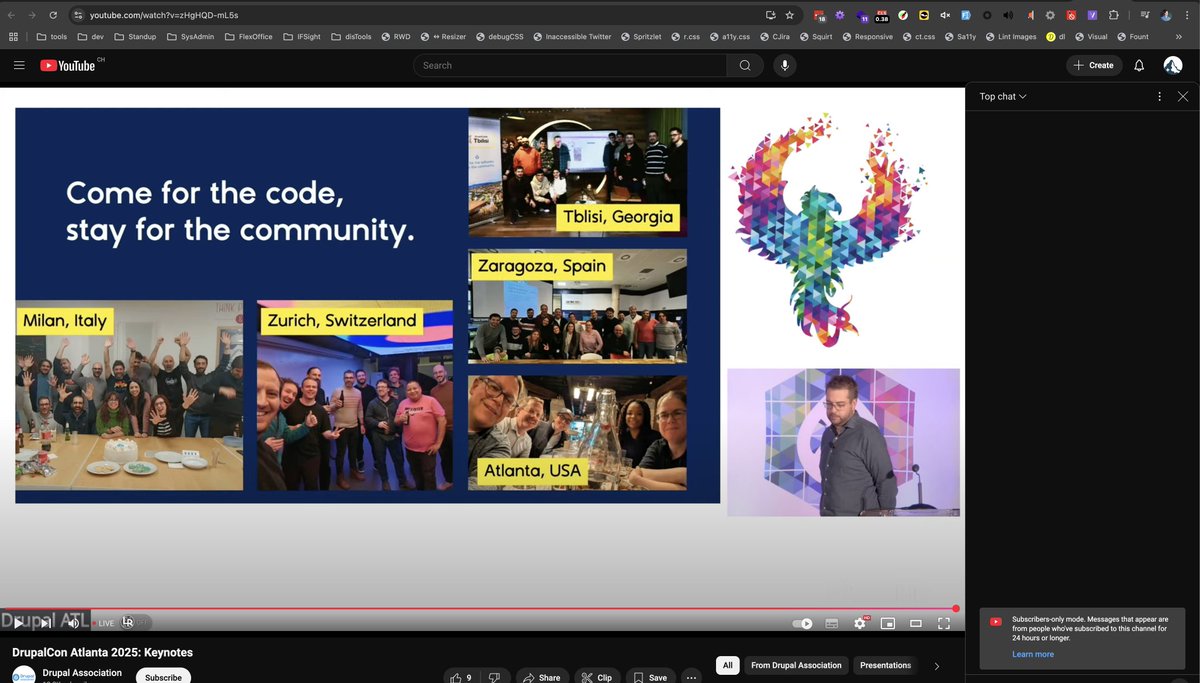Open the Chrome apps grid in bookmarks bar
The width and height of the screenshot is (1200, 683).
[x=13, y=37]
